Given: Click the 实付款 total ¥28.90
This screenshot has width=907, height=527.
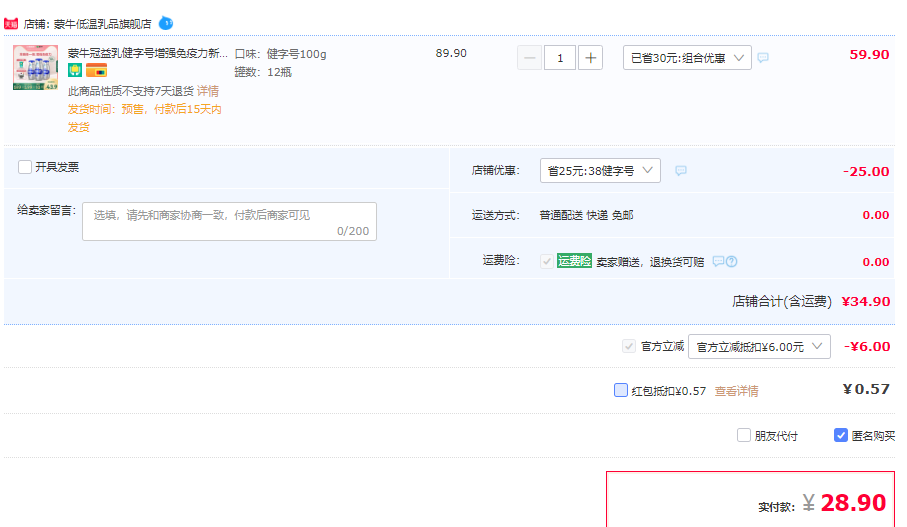Looking at the screenshot, I should coord(844,503).
